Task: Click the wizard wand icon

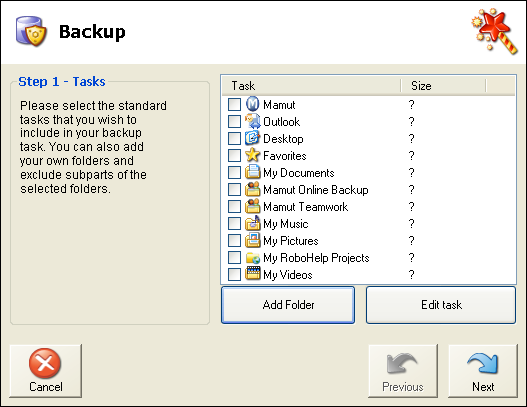Action: [495, 31]
